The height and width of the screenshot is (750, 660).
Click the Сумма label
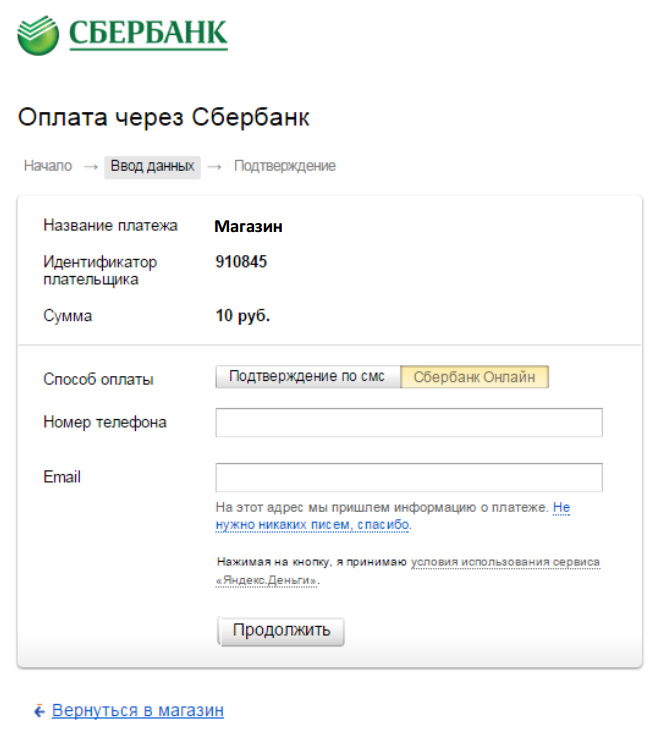67,316
